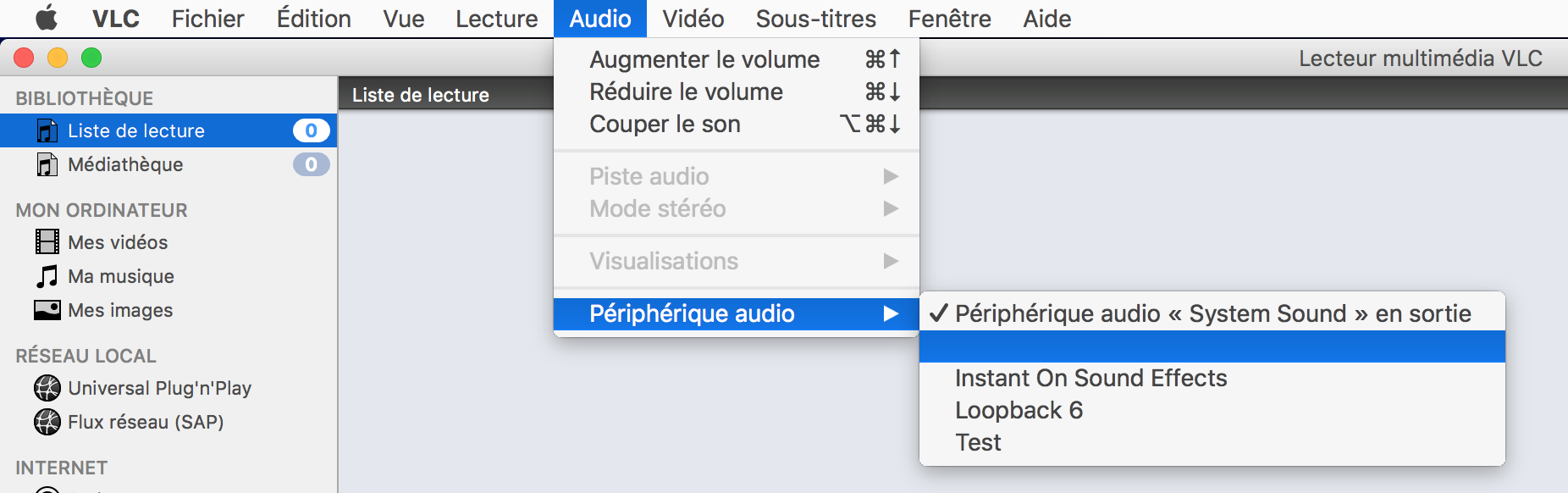Click the Liste de lecture music icon
This screenshot has height=493, width=1568.
coord(47,131)
